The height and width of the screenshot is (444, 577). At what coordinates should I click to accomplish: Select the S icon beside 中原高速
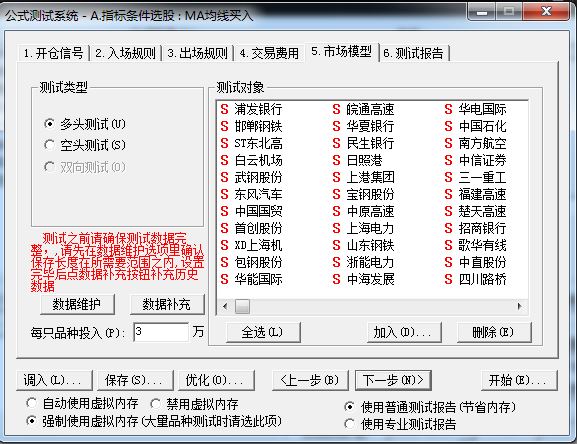336,211
